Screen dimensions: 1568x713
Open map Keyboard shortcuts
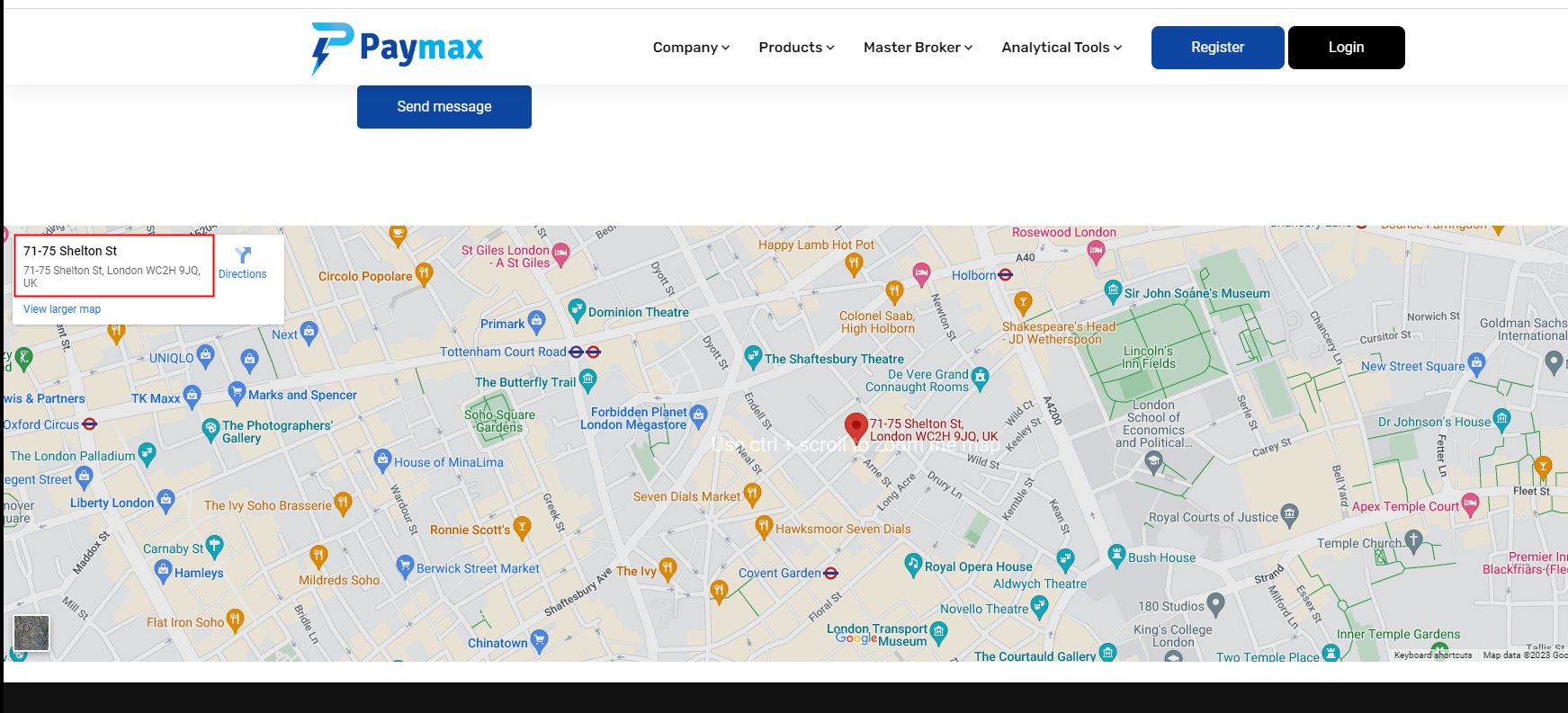point(1433,655)
